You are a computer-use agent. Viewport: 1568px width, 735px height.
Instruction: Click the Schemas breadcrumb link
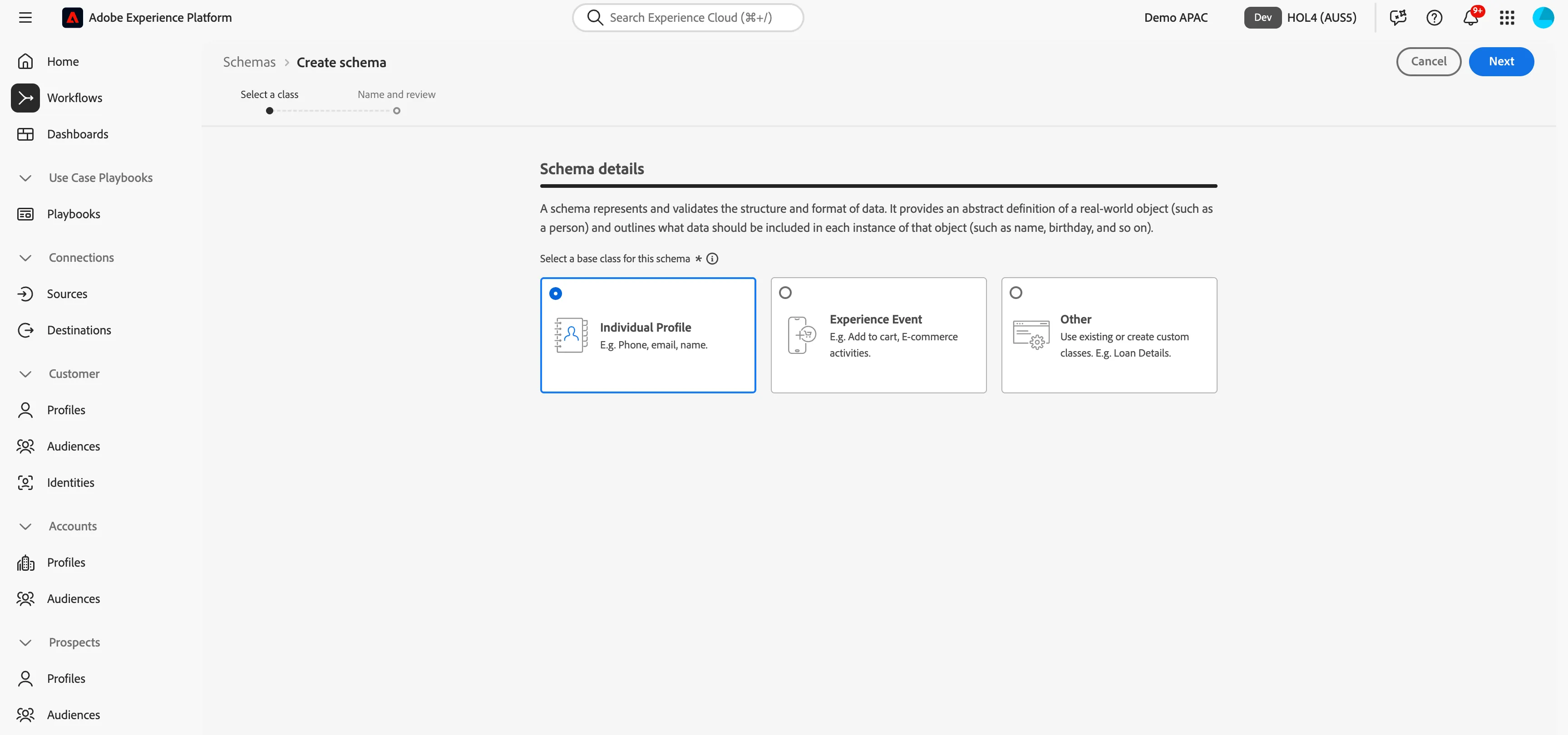point(249,62)
